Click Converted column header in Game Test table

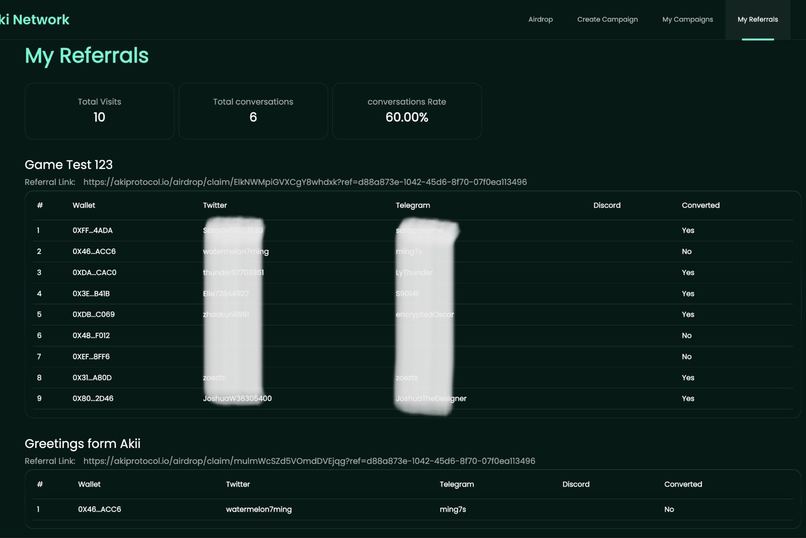(700, 205)
